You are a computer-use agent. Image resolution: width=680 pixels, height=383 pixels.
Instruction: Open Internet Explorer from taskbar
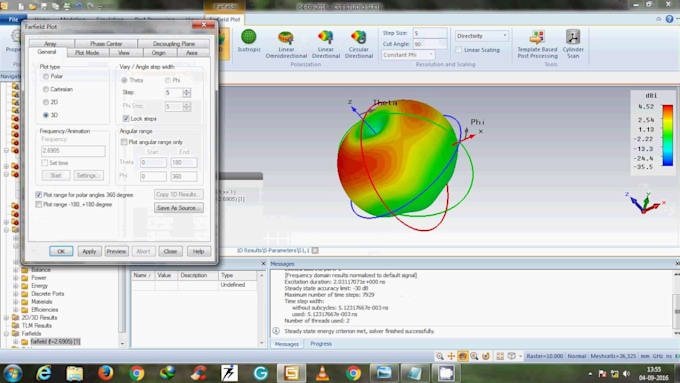44,373
